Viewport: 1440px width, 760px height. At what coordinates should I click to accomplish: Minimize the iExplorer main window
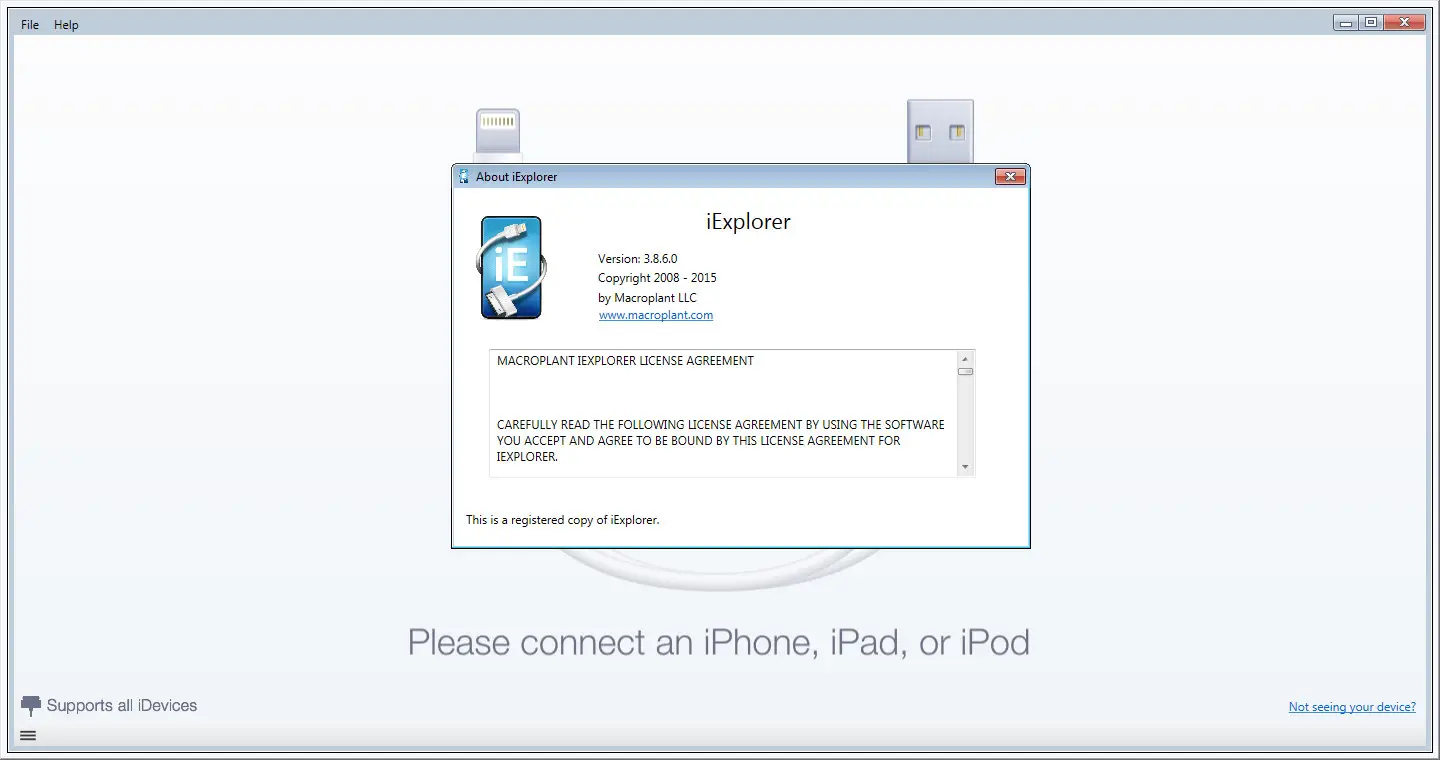(x=1347, y=21)
